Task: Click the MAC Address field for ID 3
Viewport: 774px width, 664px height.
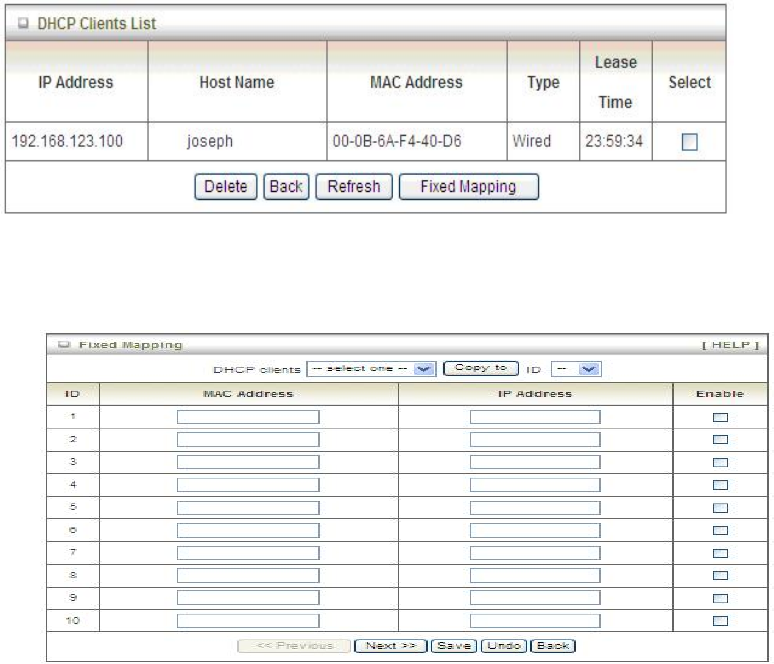Action: pyautogui.click(x=248, y=462)
